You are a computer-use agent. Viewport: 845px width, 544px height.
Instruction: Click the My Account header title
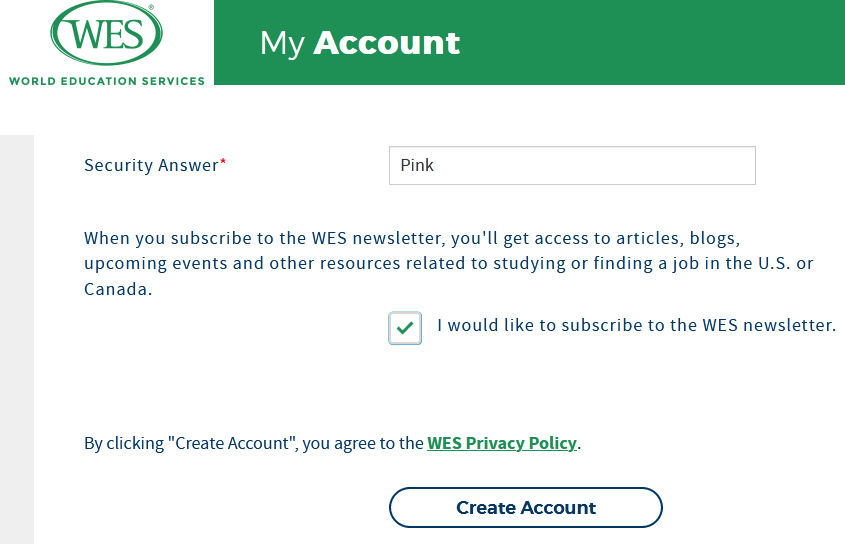(x=360, y=43)
